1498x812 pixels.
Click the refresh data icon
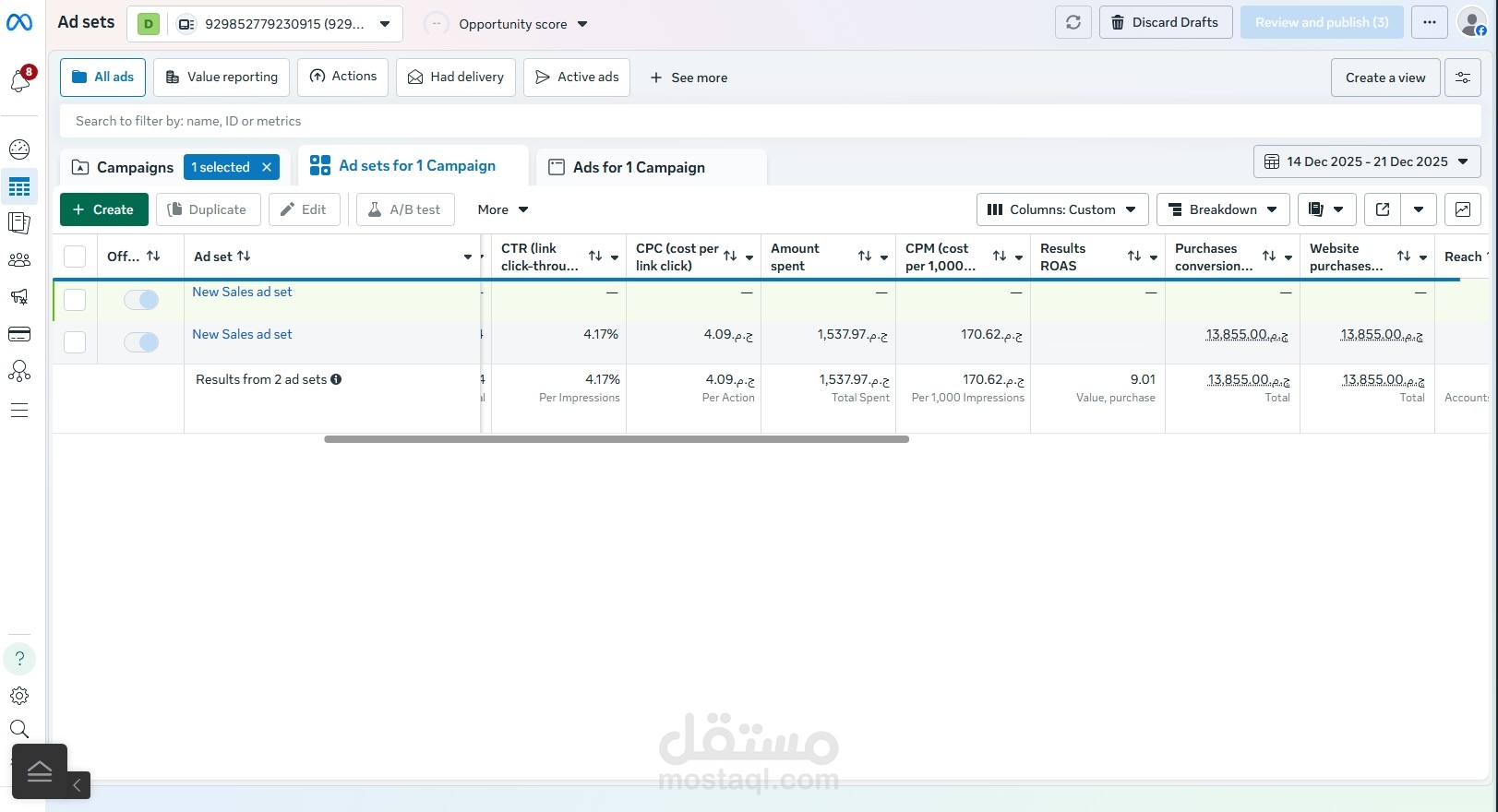[x=1073, y=22]
